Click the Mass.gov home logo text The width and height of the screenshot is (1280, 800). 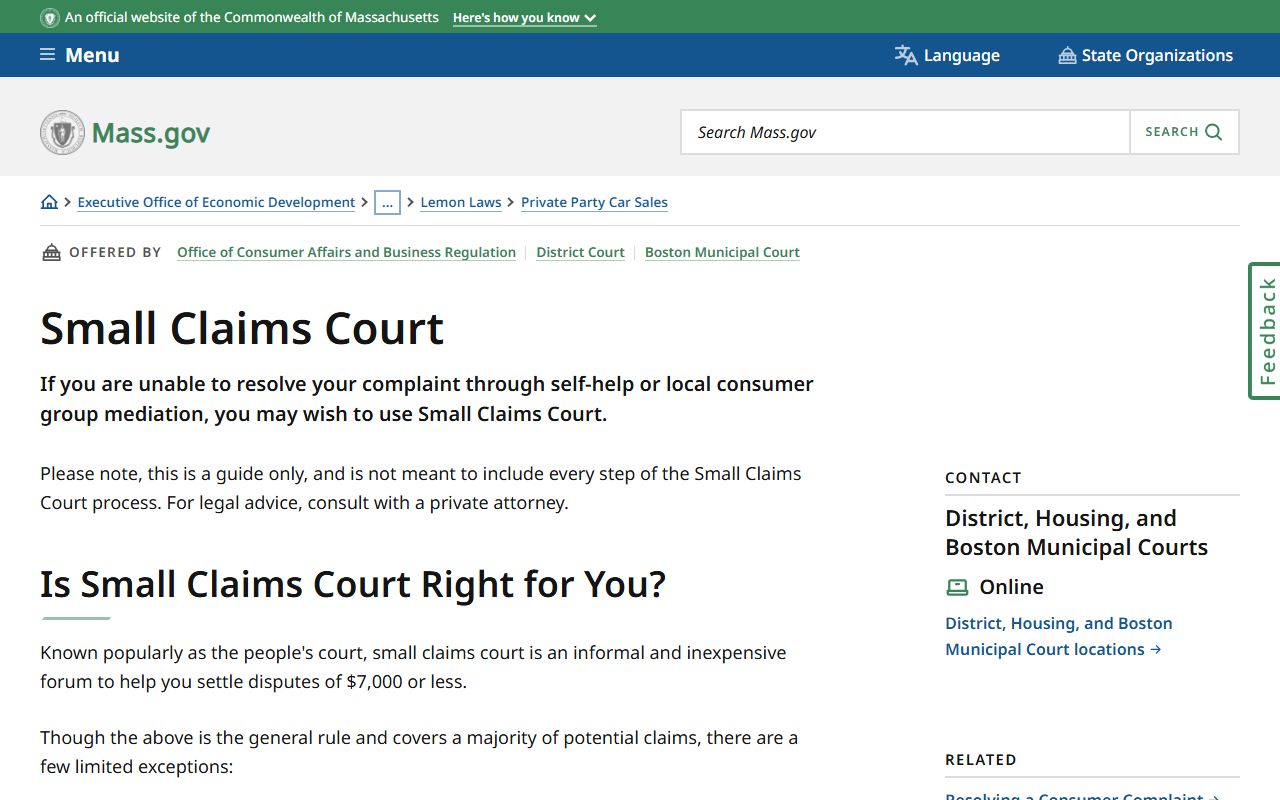point(151,133)
